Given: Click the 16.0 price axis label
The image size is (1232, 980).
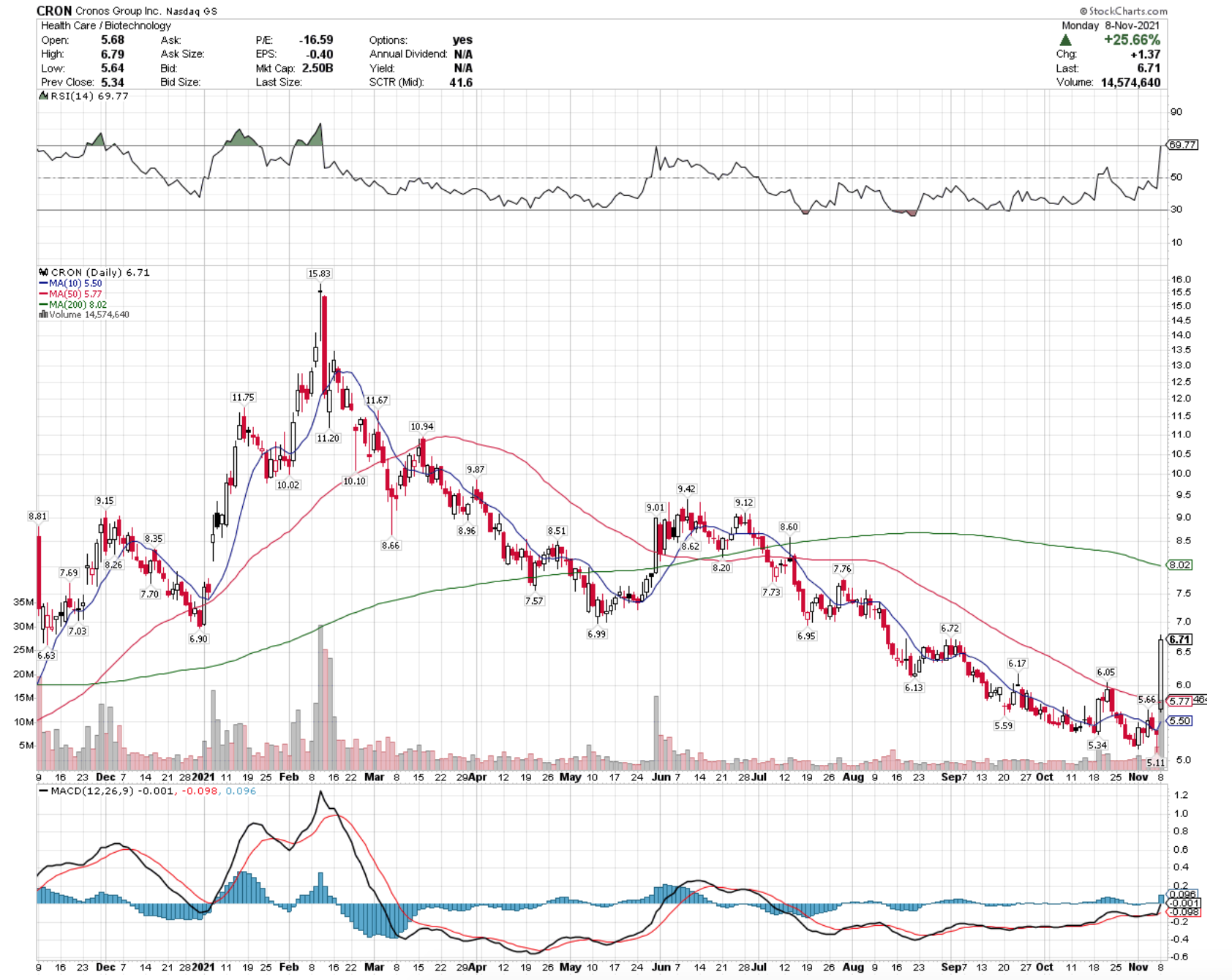Looking at the screenshot, I should [1181, 279].
